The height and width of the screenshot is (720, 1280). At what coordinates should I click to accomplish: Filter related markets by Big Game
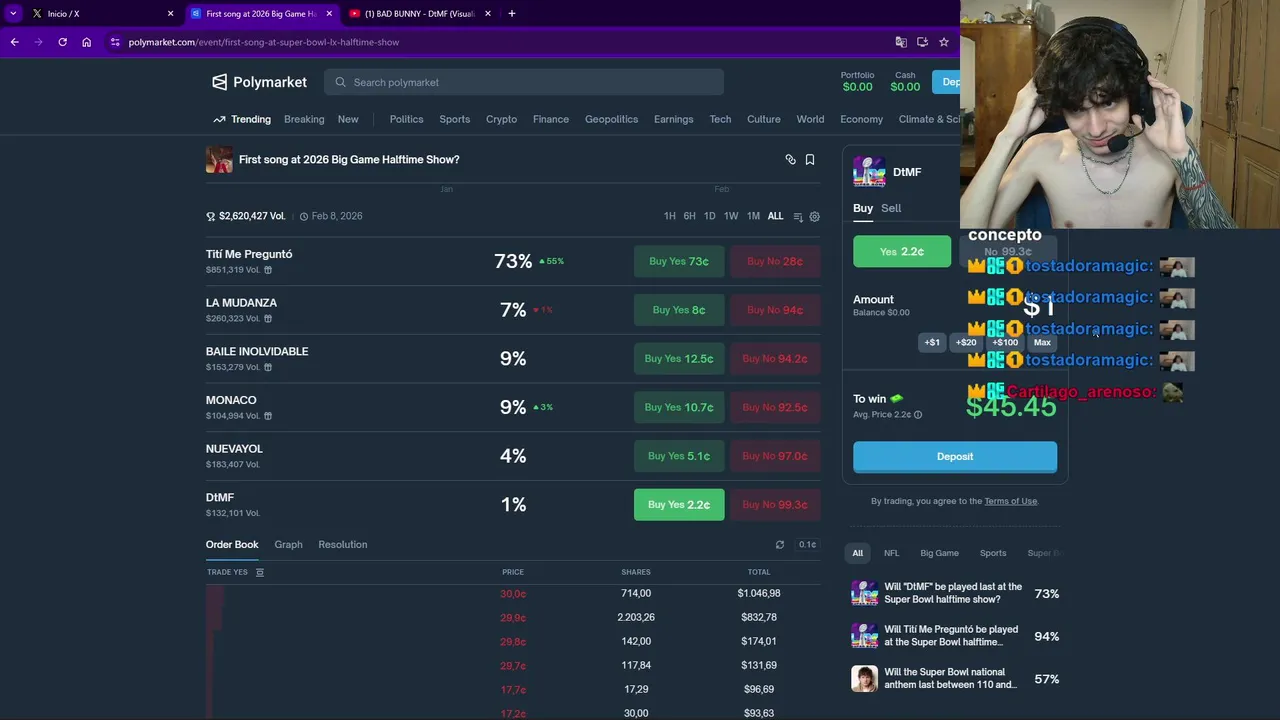(939, 553)
